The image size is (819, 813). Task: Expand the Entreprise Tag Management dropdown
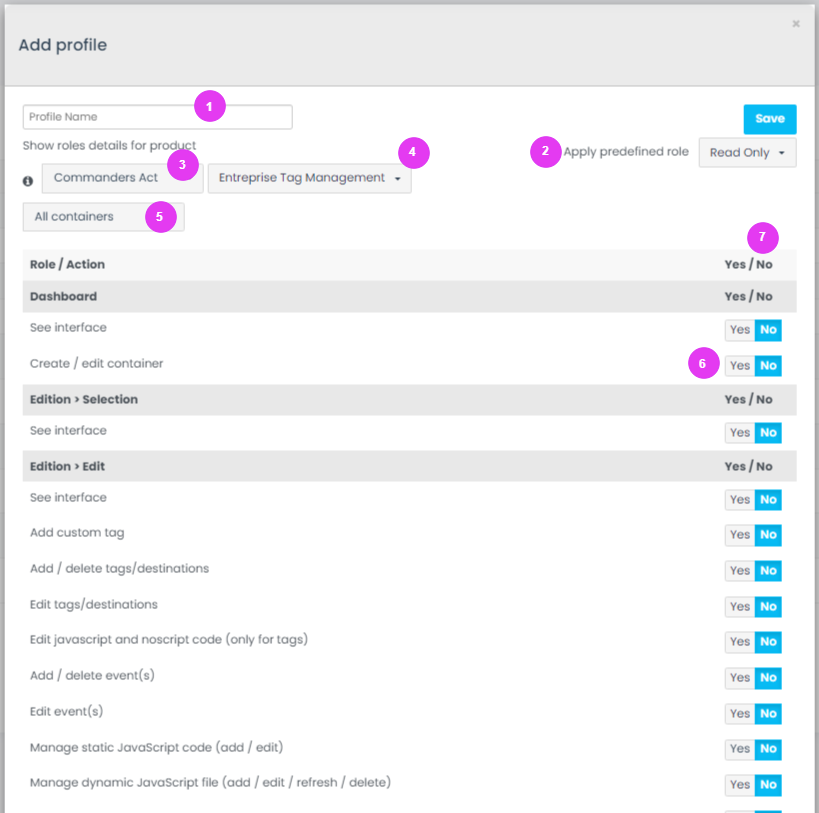tap(309, 178)
